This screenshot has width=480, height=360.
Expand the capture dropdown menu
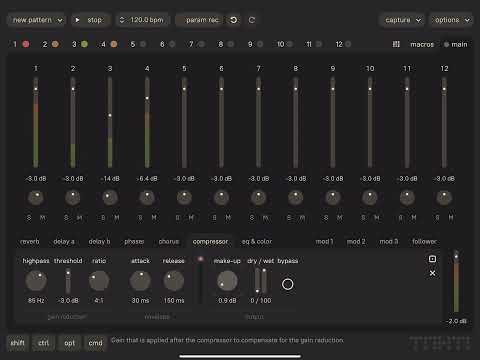[x=403, y=20]
